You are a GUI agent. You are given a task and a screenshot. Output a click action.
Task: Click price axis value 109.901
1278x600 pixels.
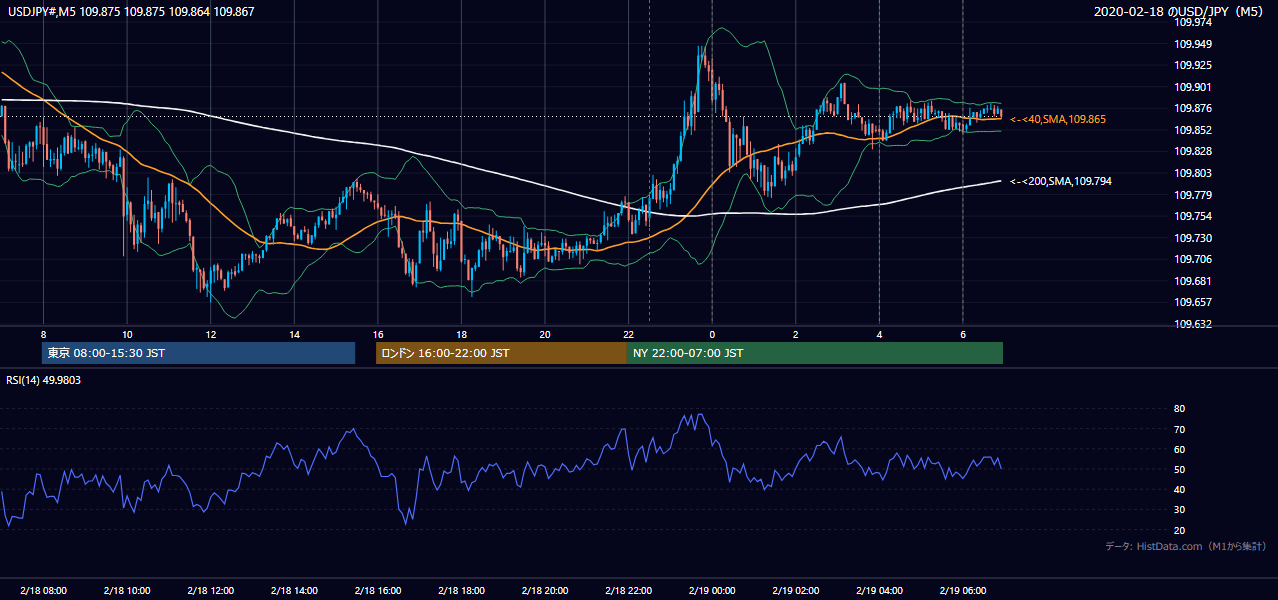[1192, 87]
